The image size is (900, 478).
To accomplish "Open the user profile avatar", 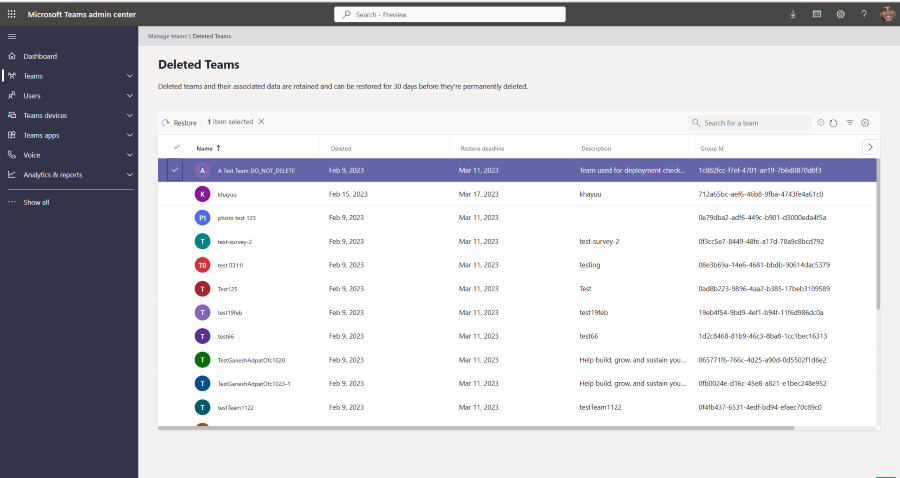I will click(887, 14).
